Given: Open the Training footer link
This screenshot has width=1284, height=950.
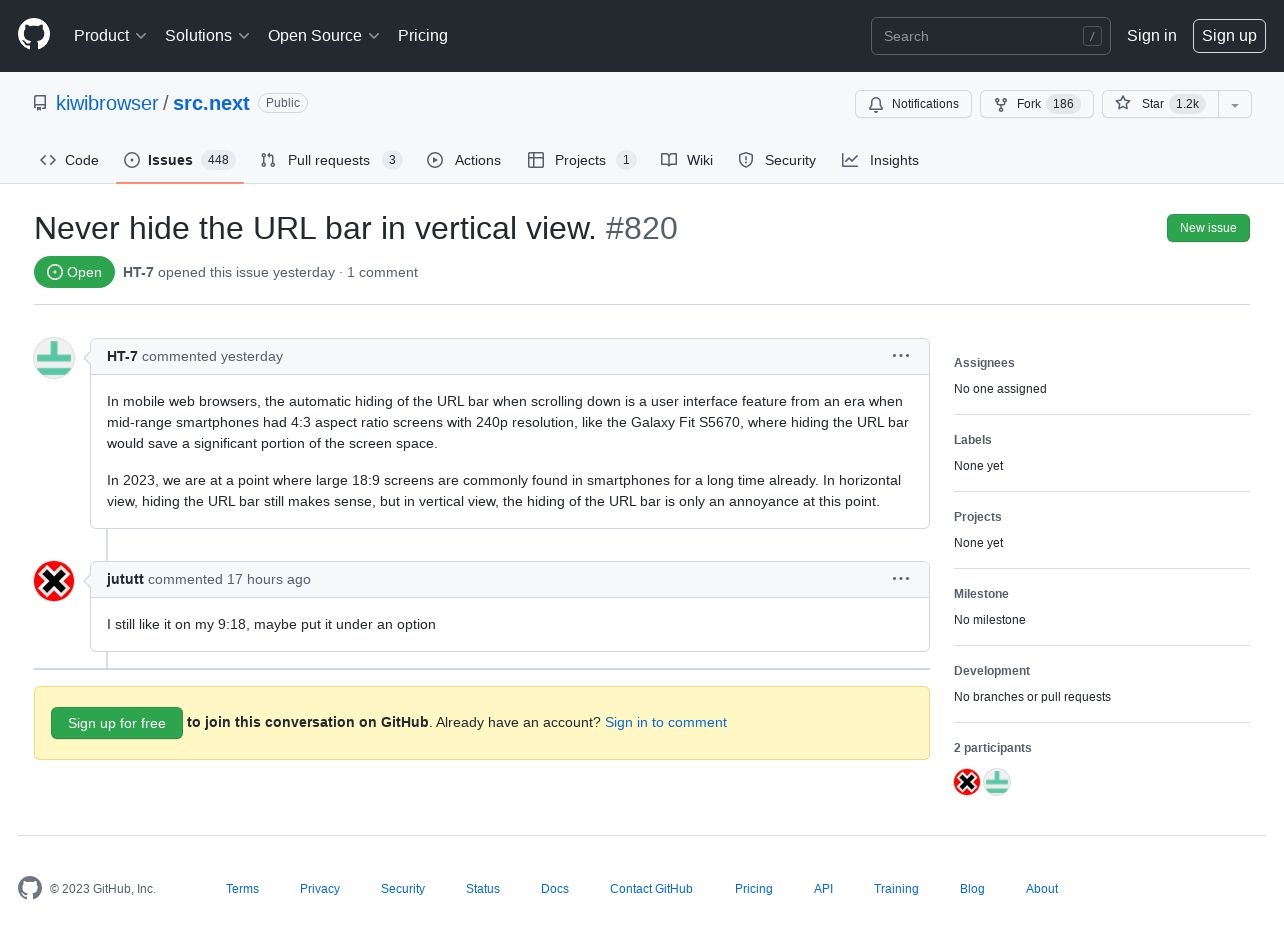Looking at the screenshot, I should coord(896,889).
